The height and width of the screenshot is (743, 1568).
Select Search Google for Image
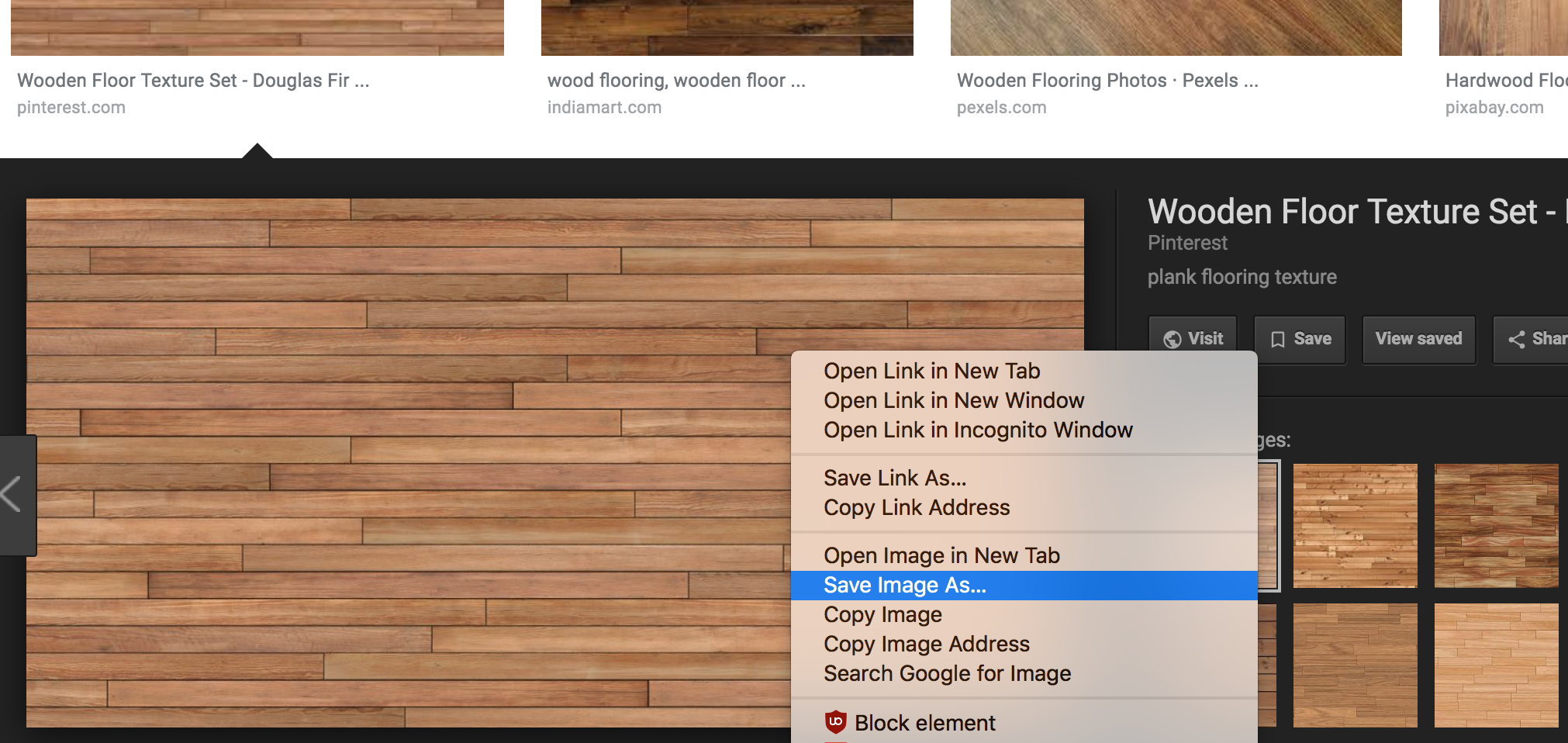coord(1024,674)
